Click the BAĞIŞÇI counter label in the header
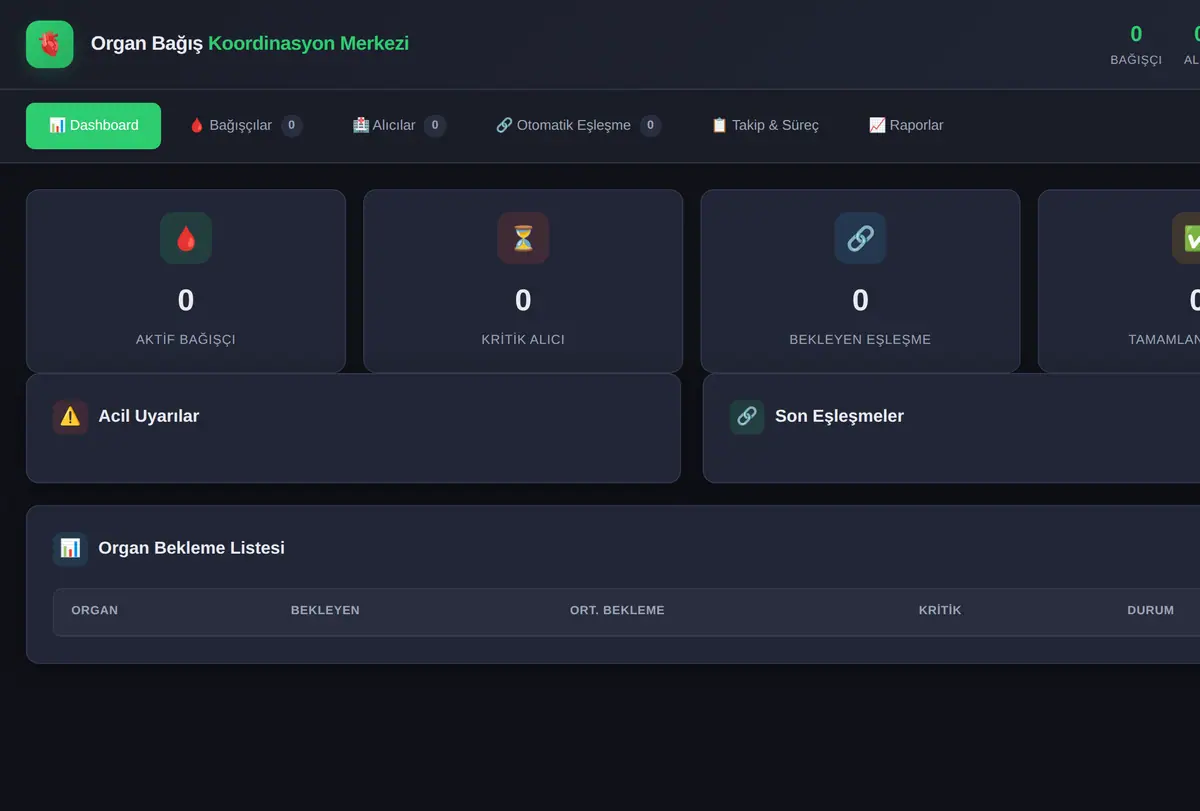 1136,60
